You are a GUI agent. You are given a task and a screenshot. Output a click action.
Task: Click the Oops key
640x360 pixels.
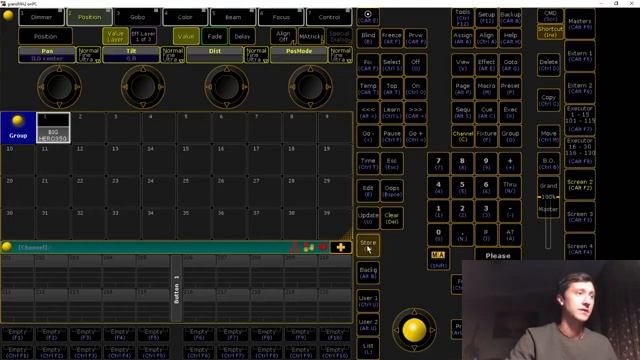point(392,191)
